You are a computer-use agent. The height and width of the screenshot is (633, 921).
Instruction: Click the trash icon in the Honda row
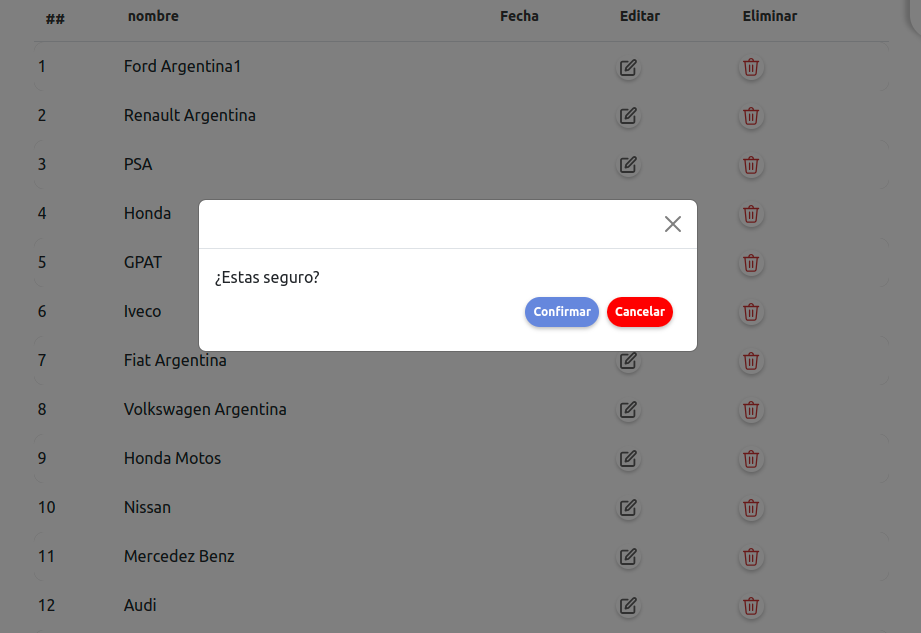(x=751, y=214)
